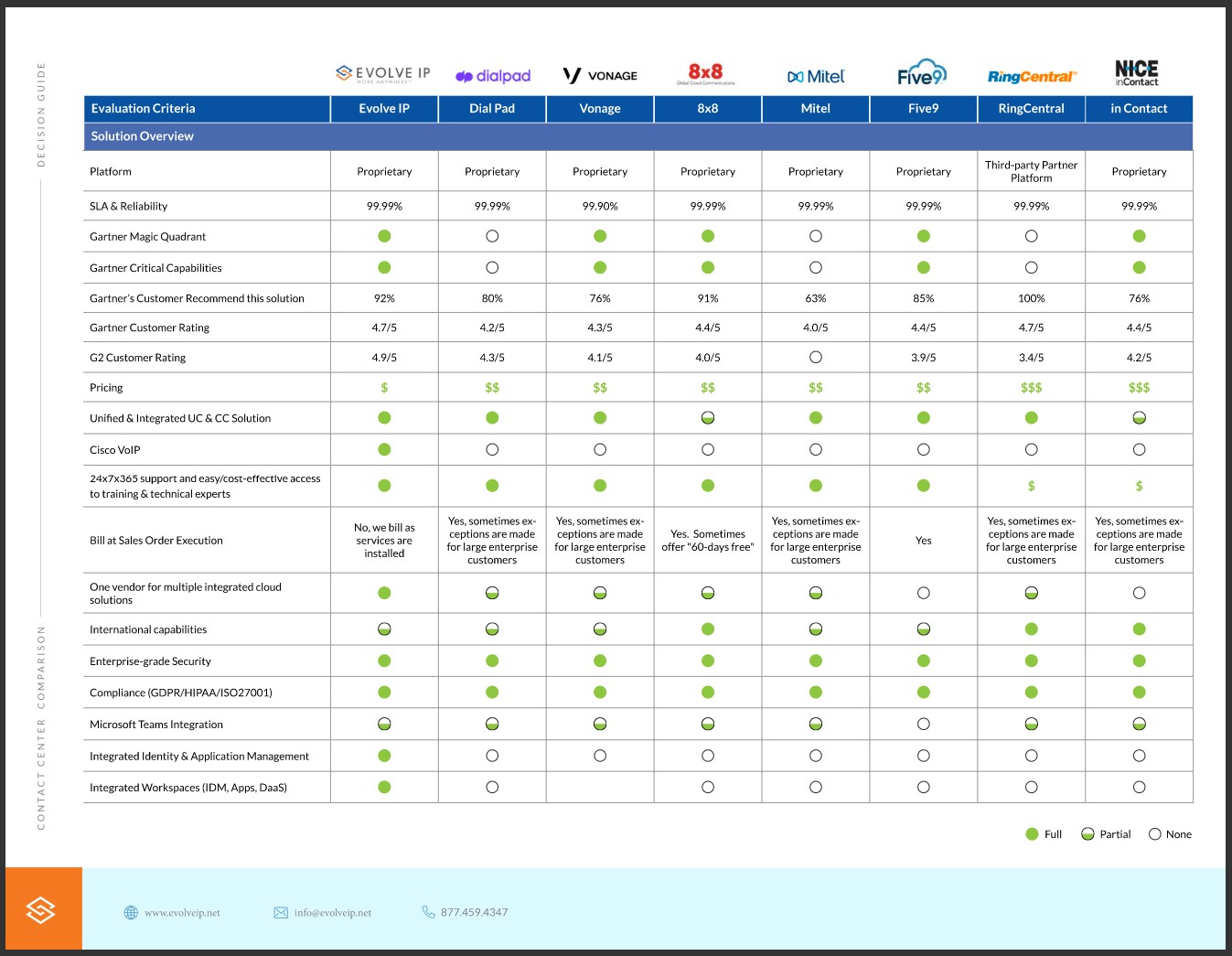Open the www.evolveip.net website link
This screenshot has width=1232, height=956.
click(x=182, y=912)
